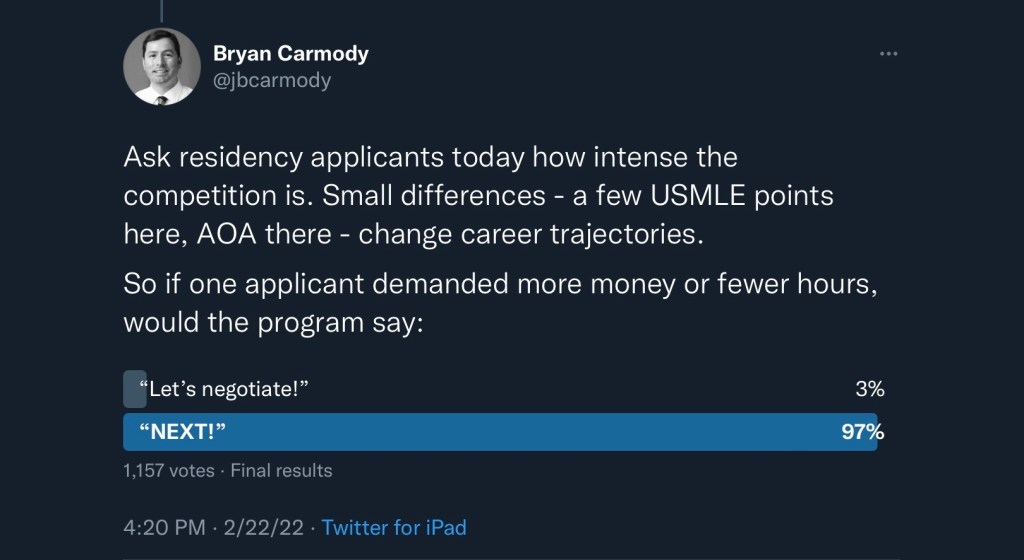
Task: Click Bryan Carmody's profile photo
Action: click(158, 67)
